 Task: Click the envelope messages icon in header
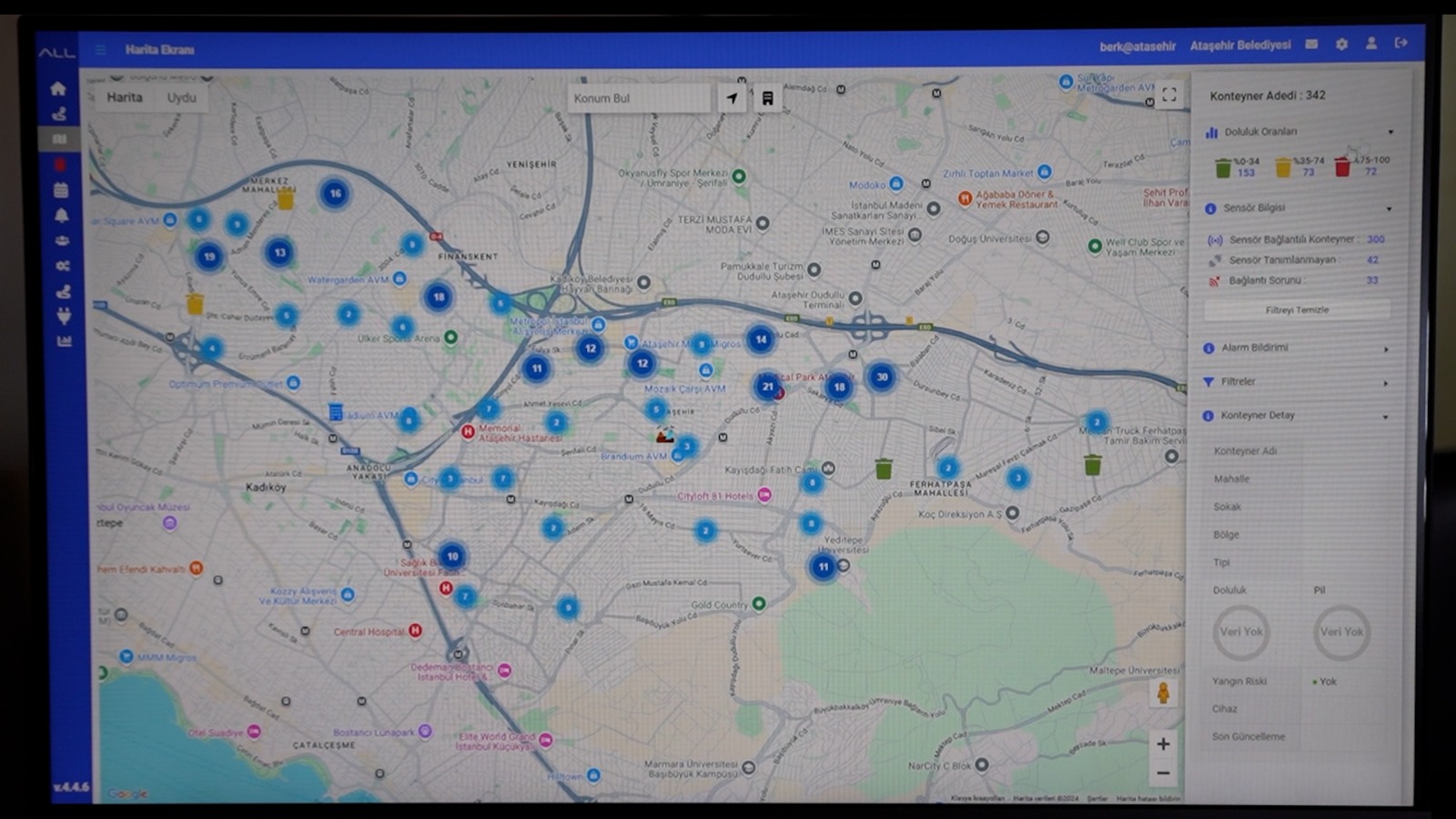click(x=1311, y=44)
